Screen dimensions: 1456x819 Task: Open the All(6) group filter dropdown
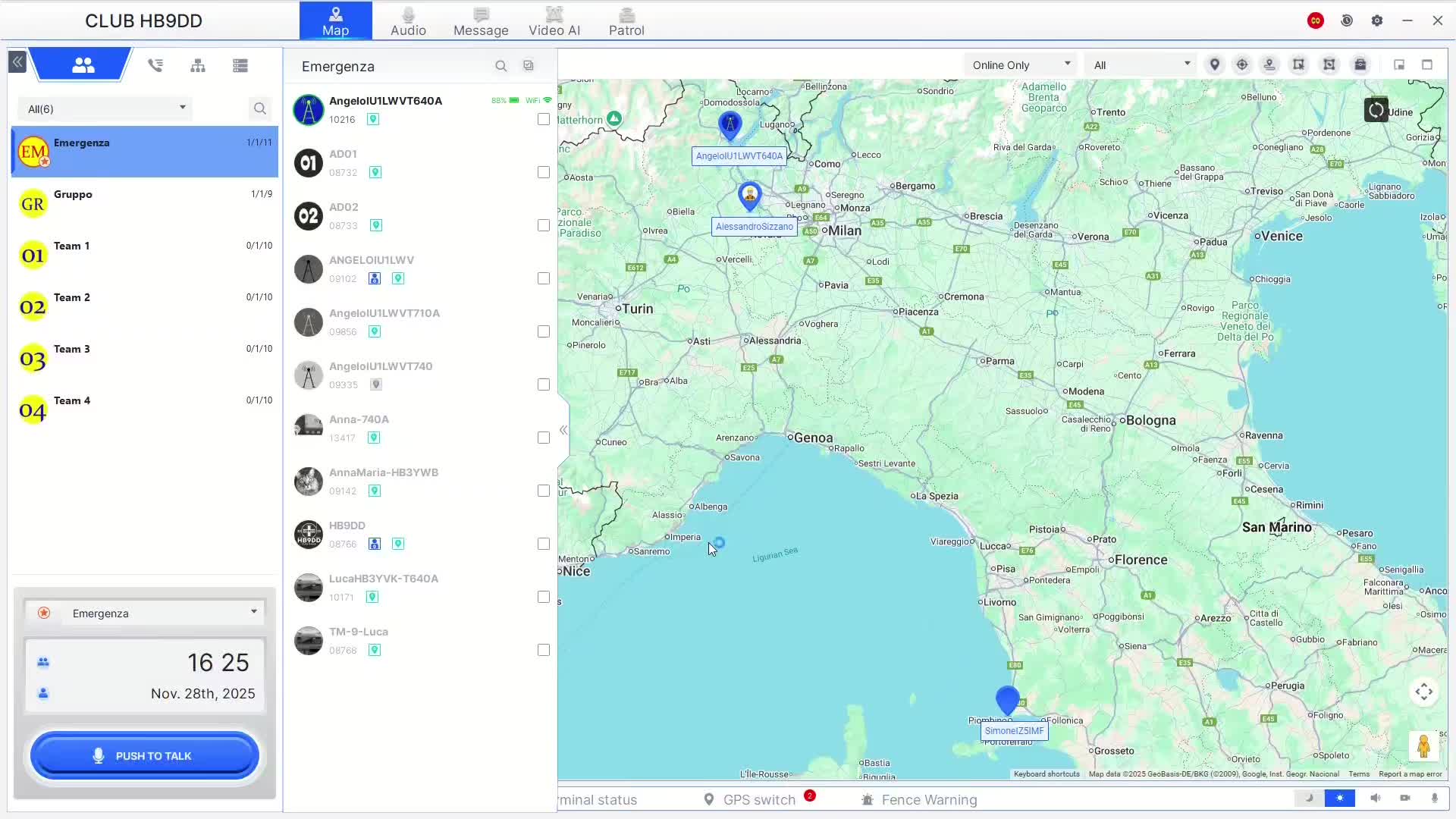coord(105,108)
